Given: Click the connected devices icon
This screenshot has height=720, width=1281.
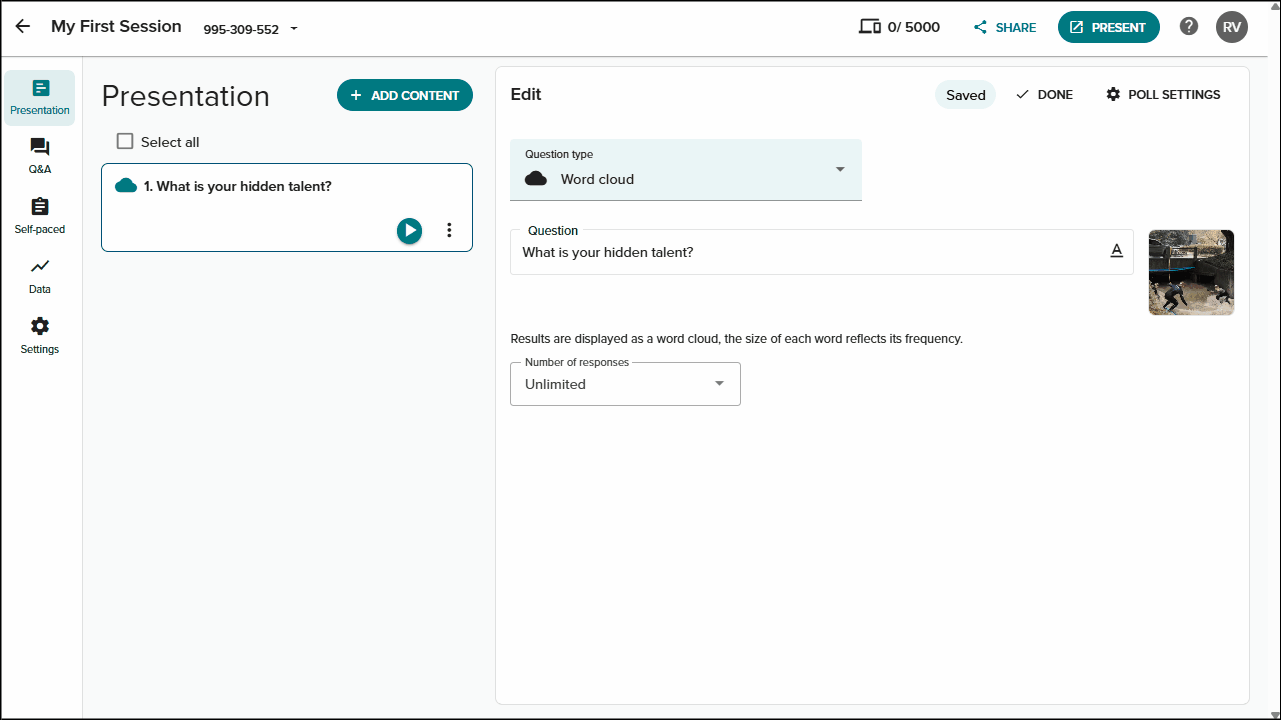Looking at the screenshot, I should click(870, 27).
